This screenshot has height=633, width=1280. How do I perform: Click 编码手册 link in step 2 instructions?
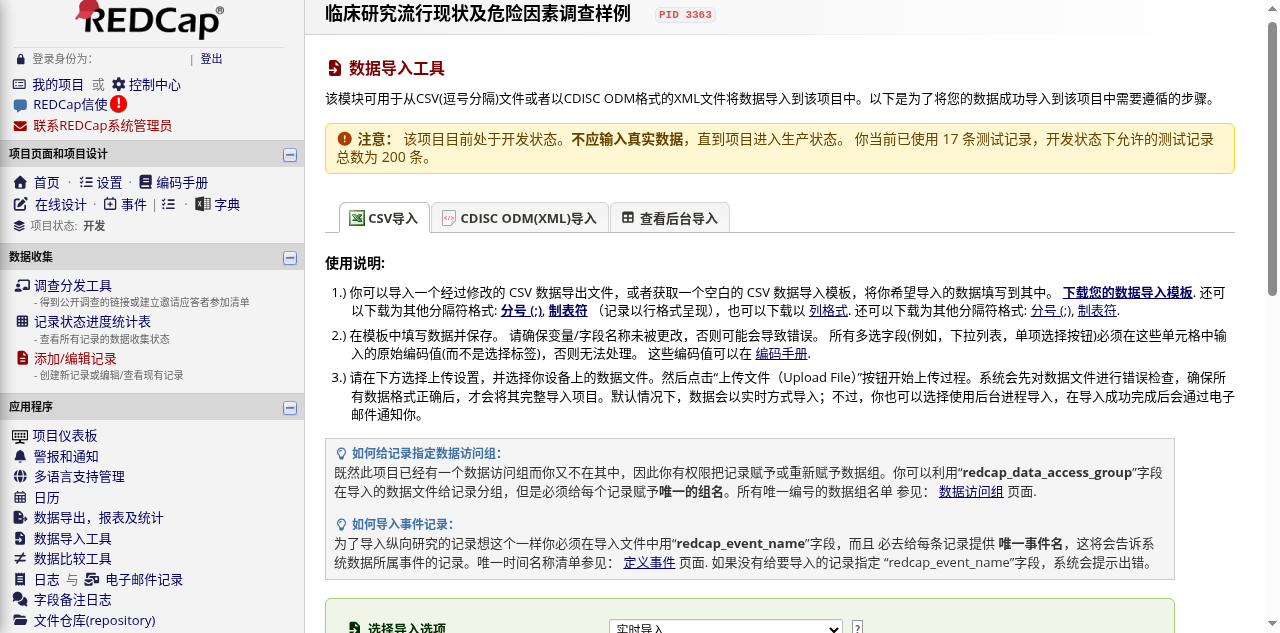point(781,354)
